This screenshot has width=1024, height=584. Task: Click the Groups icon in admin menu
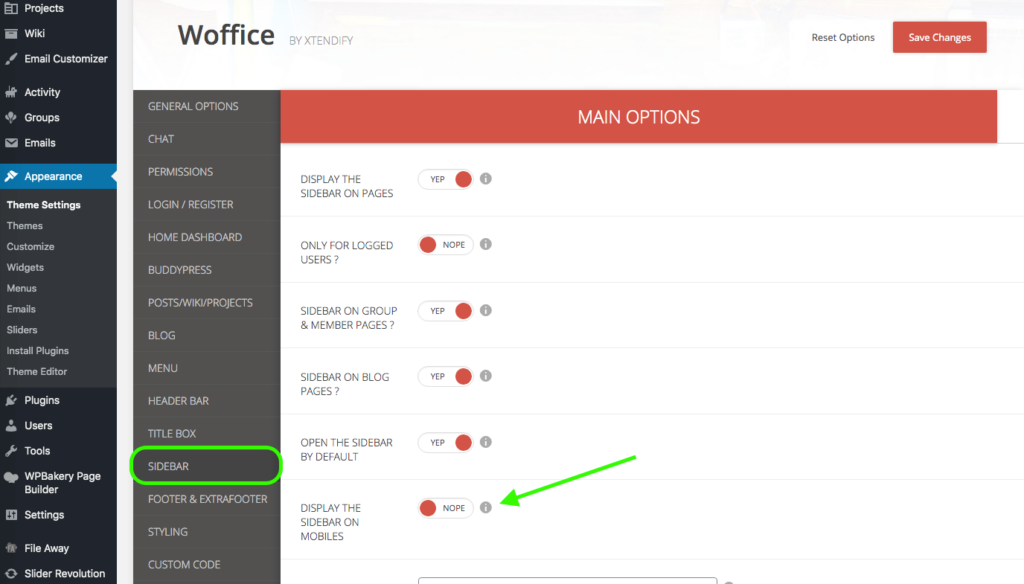11,118
